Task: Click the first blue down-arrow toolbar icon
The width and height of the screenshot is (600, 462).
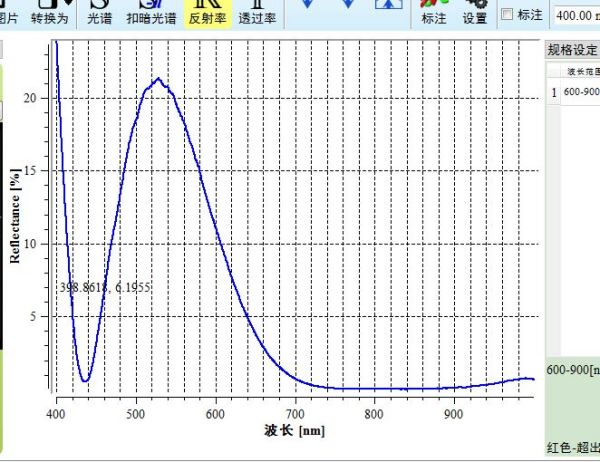Action: 307,6
